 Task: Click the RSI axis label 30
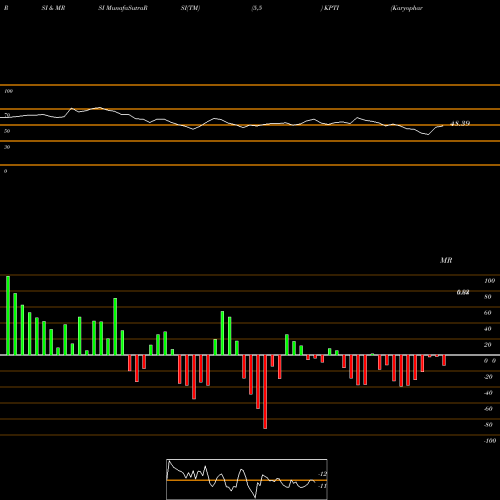7,147
